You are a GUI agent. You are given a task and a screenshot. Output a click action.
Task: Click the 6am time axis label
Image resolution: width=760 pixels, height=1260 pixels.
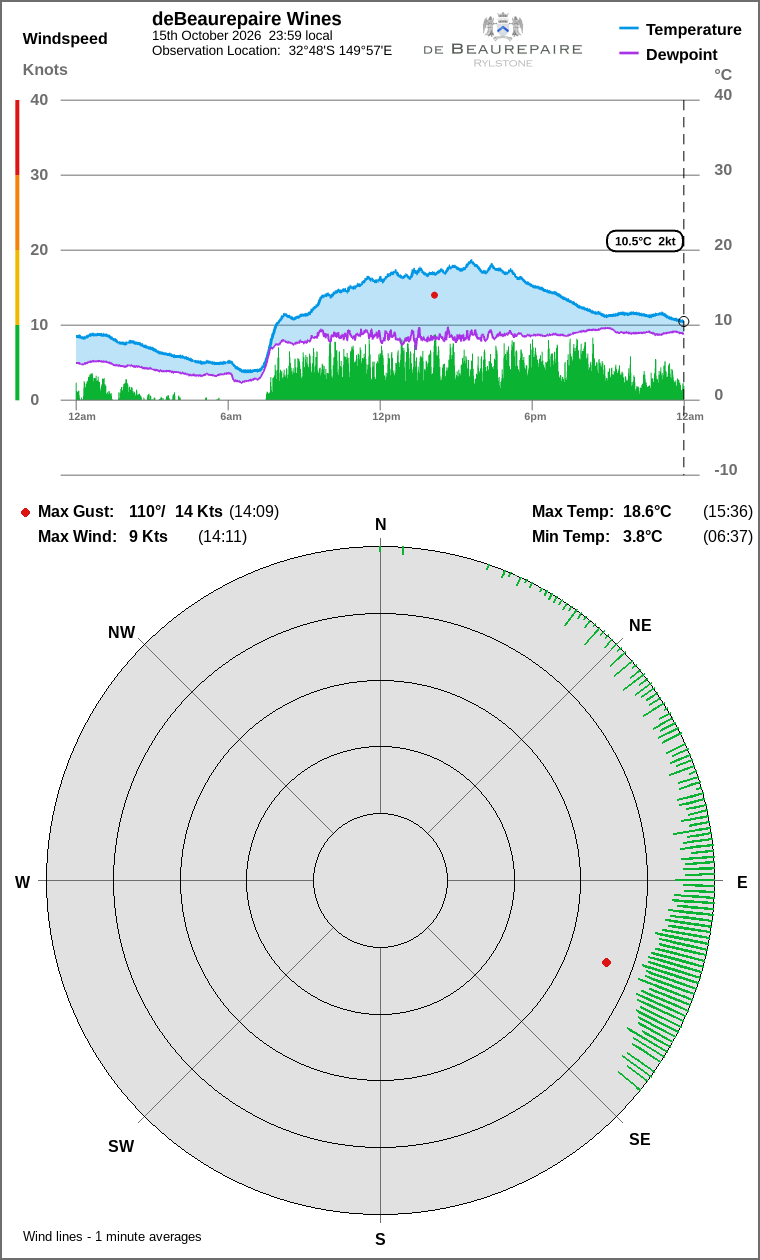click(x=231, y=416)
